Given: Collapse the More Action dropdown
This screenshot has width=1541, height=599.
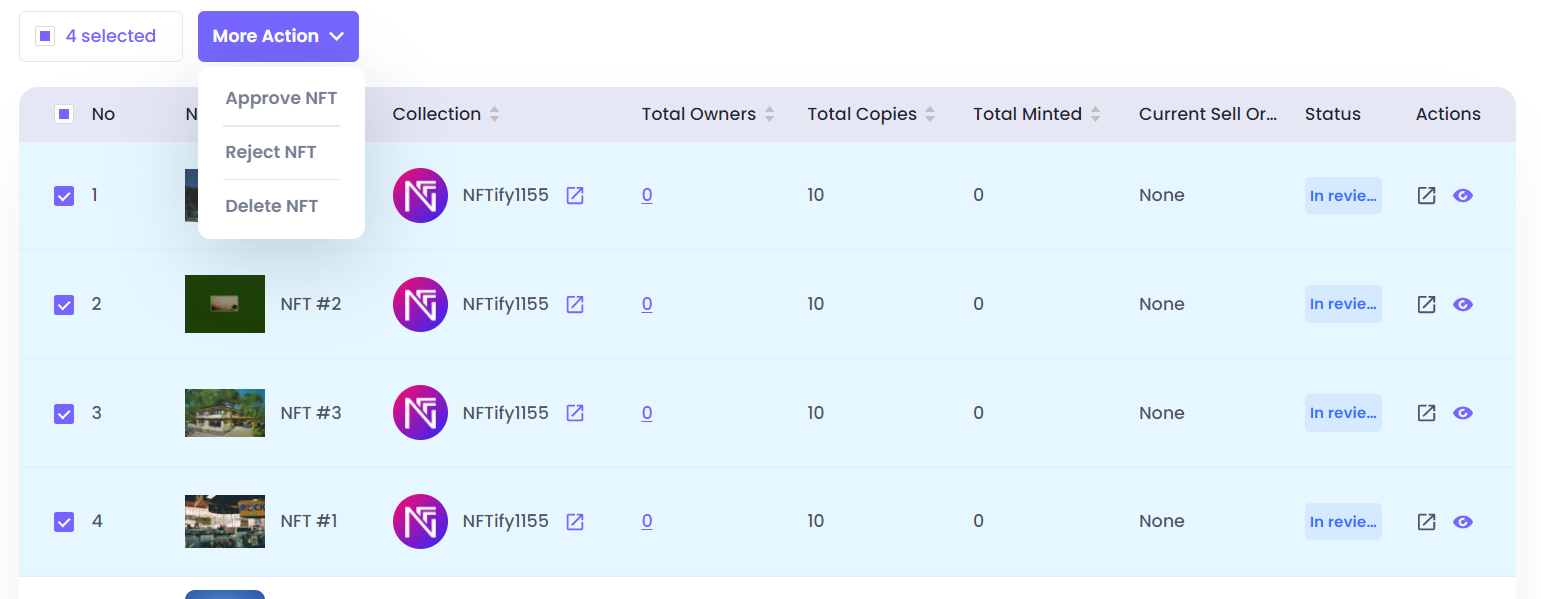Looking at the screenshot, I should (x=278, y=36).
